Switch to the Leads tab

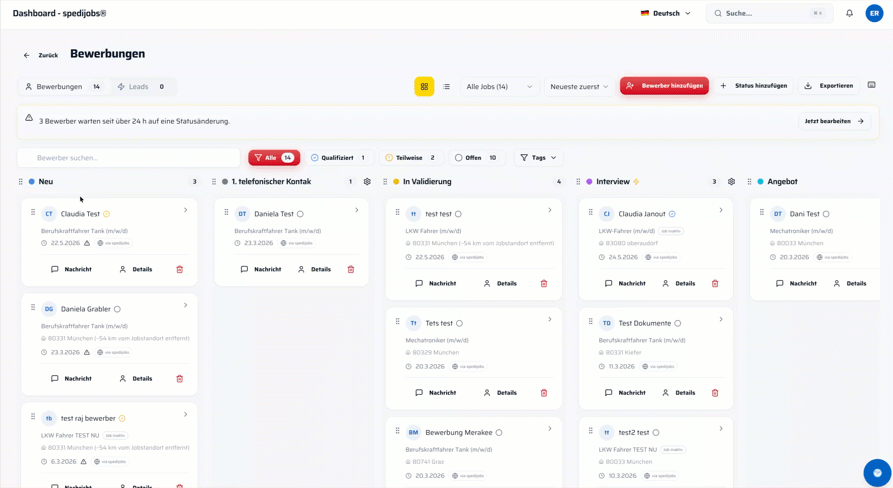pos(141,87)
